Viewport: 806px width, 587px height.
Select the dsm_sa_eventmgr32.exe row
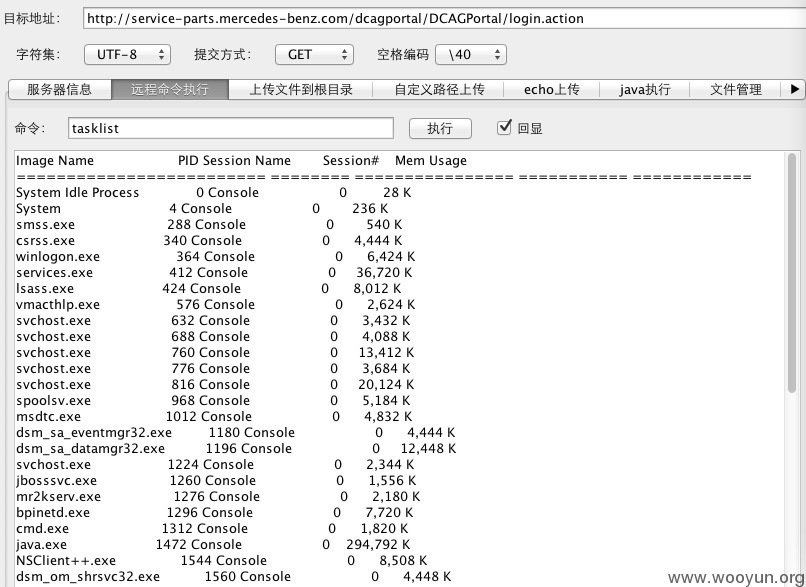[235, 432]
